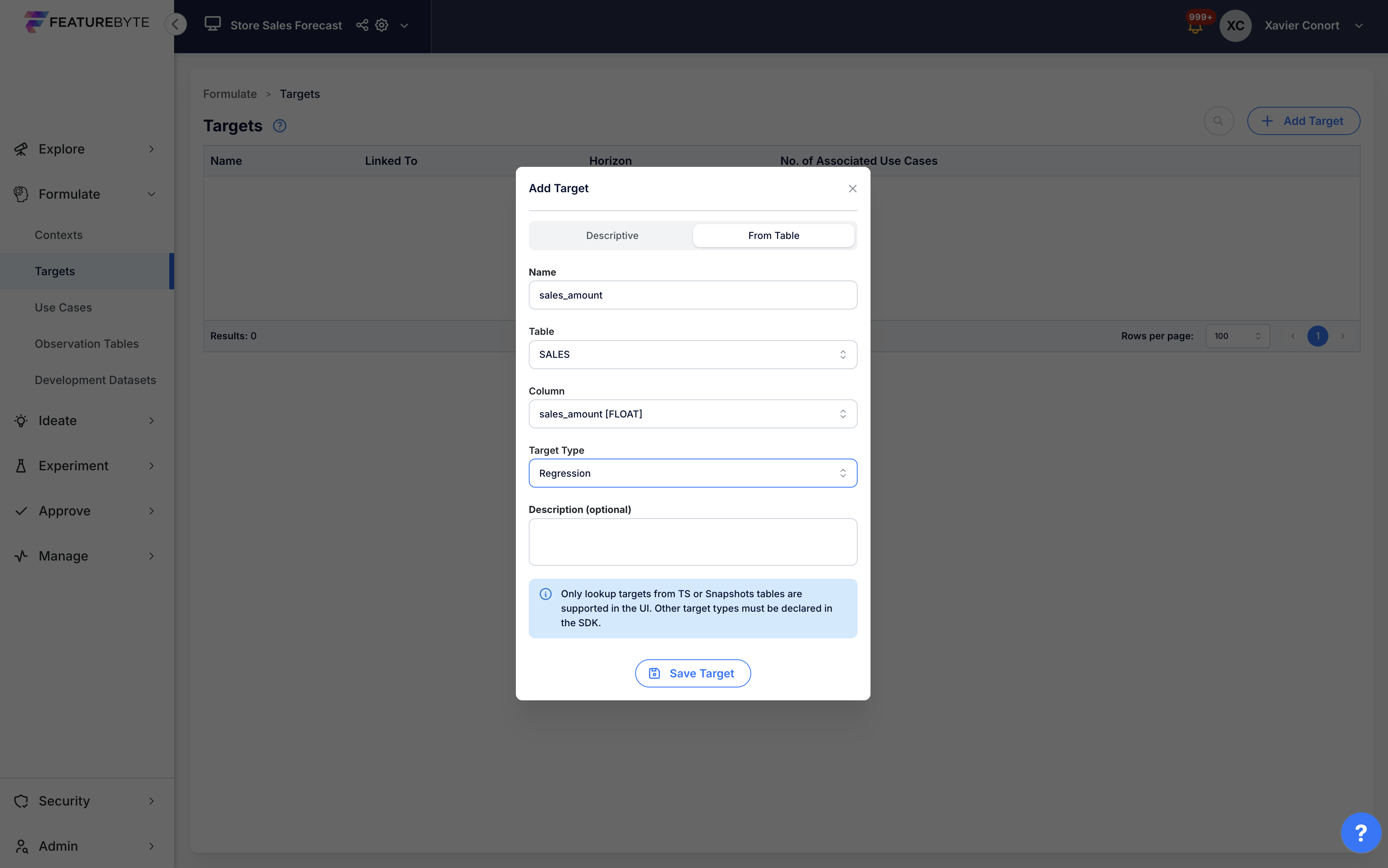Click the Add Target button

(1303, 121)
